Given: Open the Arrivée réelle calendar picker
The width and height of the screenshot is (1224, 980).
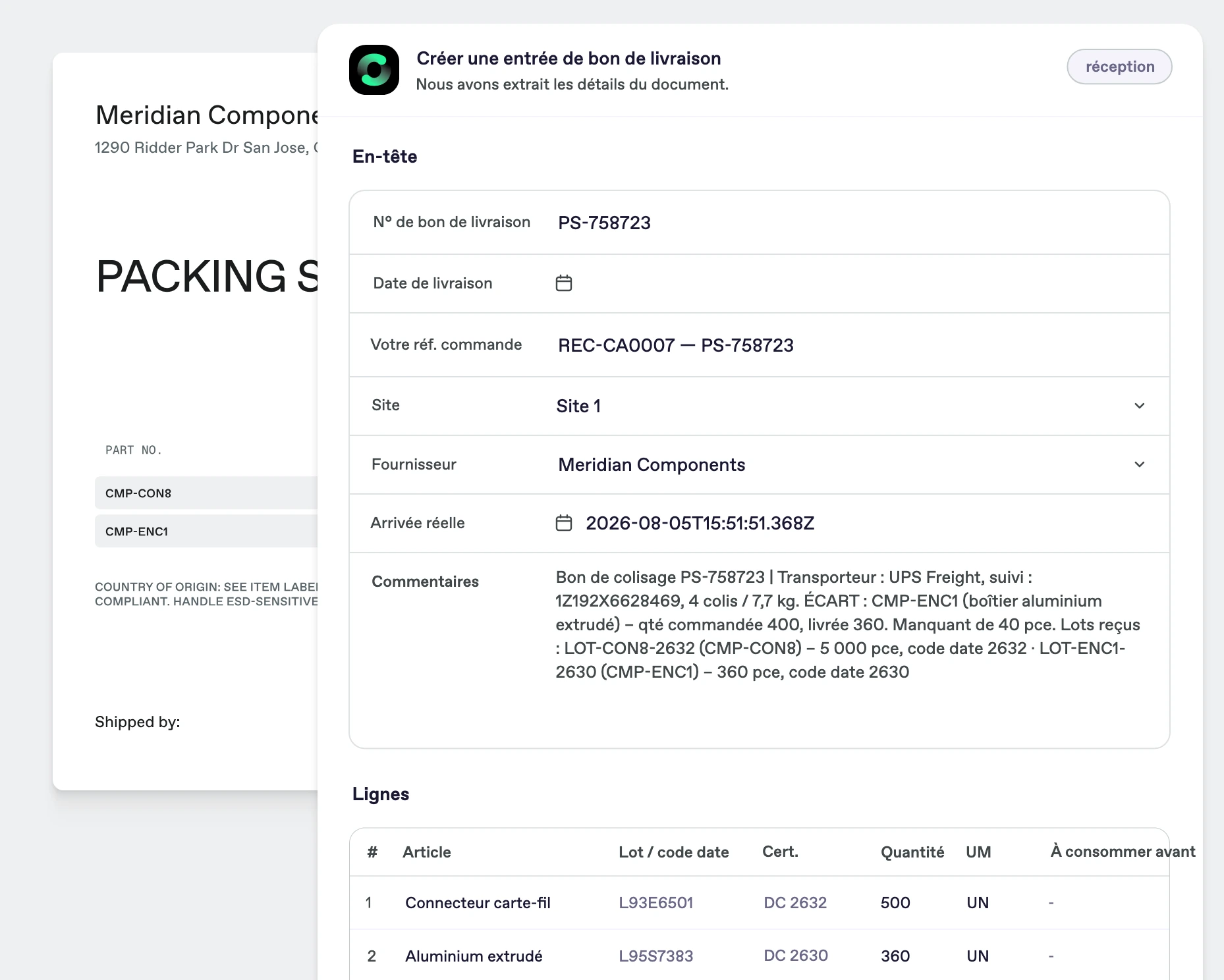Looking at the screenshot, I should pos(564,523).
